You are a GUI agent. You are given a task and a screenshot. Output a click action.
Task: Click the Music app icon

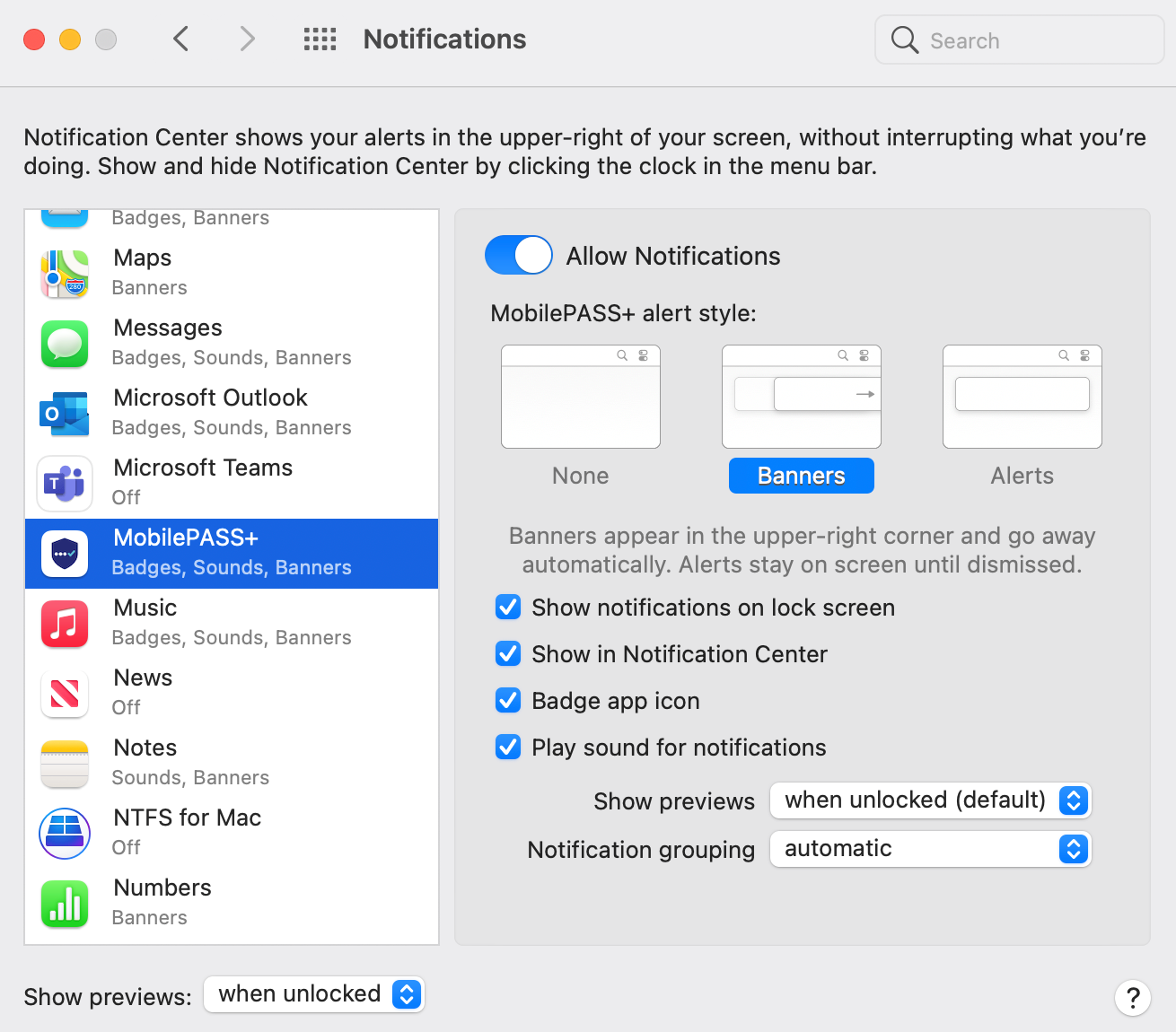pos(65,624)
